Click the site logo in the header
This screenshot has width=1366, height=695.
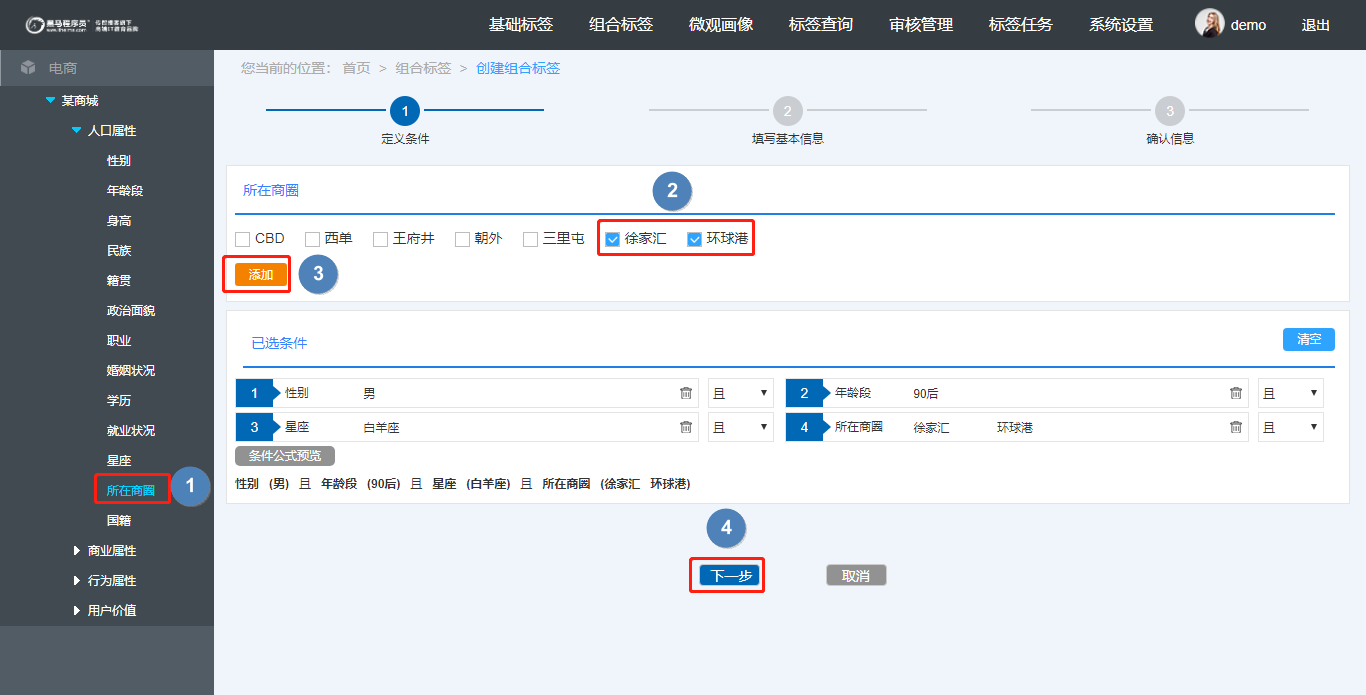(81, 24)
